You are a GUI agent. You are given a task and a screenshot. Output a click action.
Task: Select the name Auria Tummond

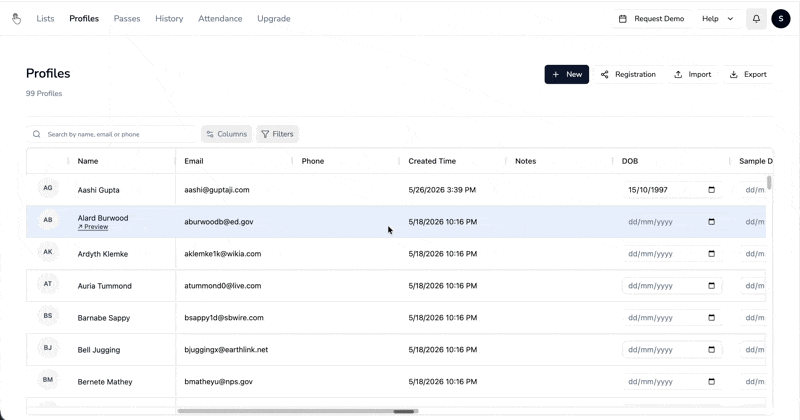(x=105, y=286)
